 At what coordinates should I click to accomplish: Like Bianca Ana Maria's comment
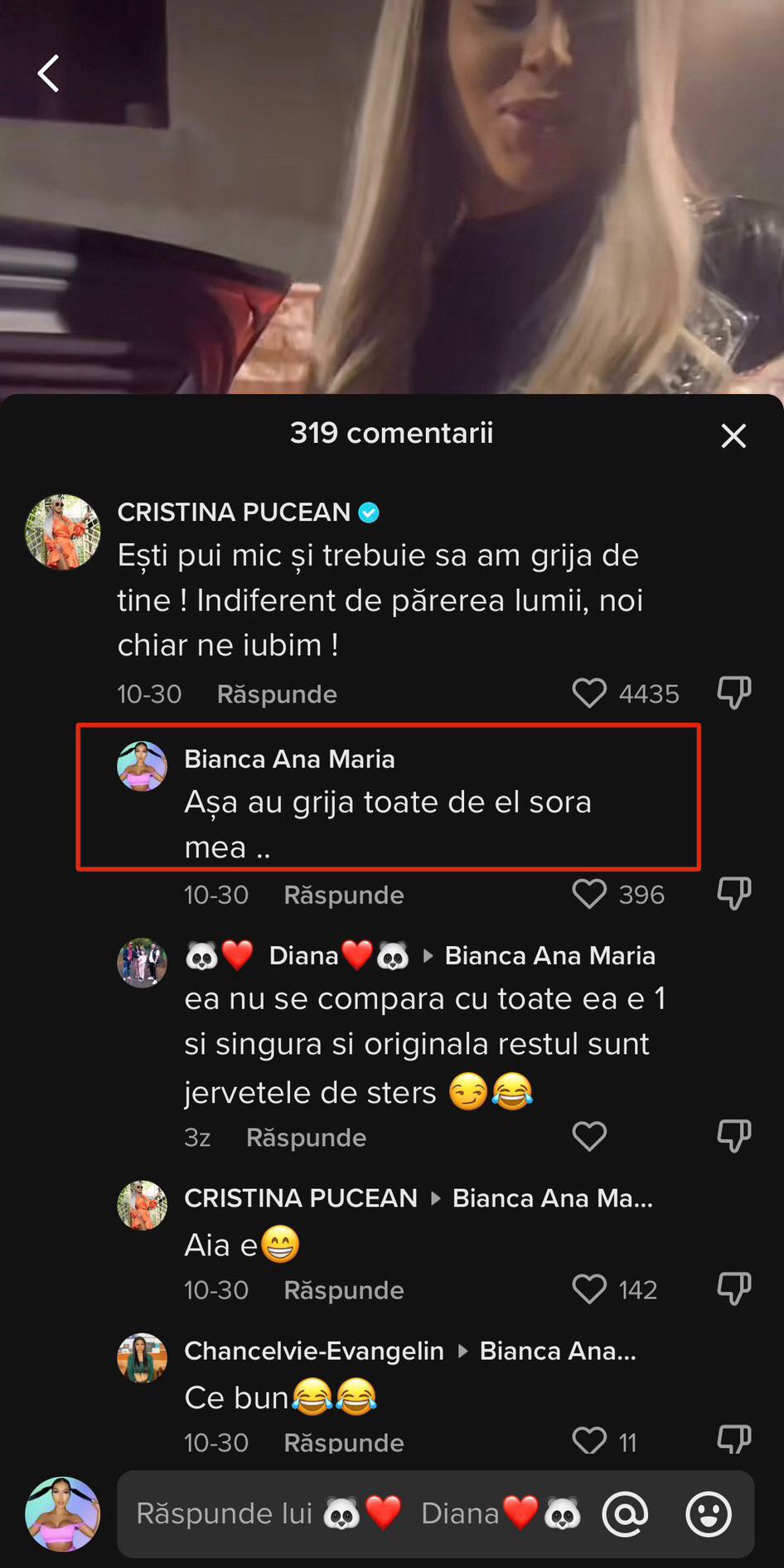click(589, 894)
